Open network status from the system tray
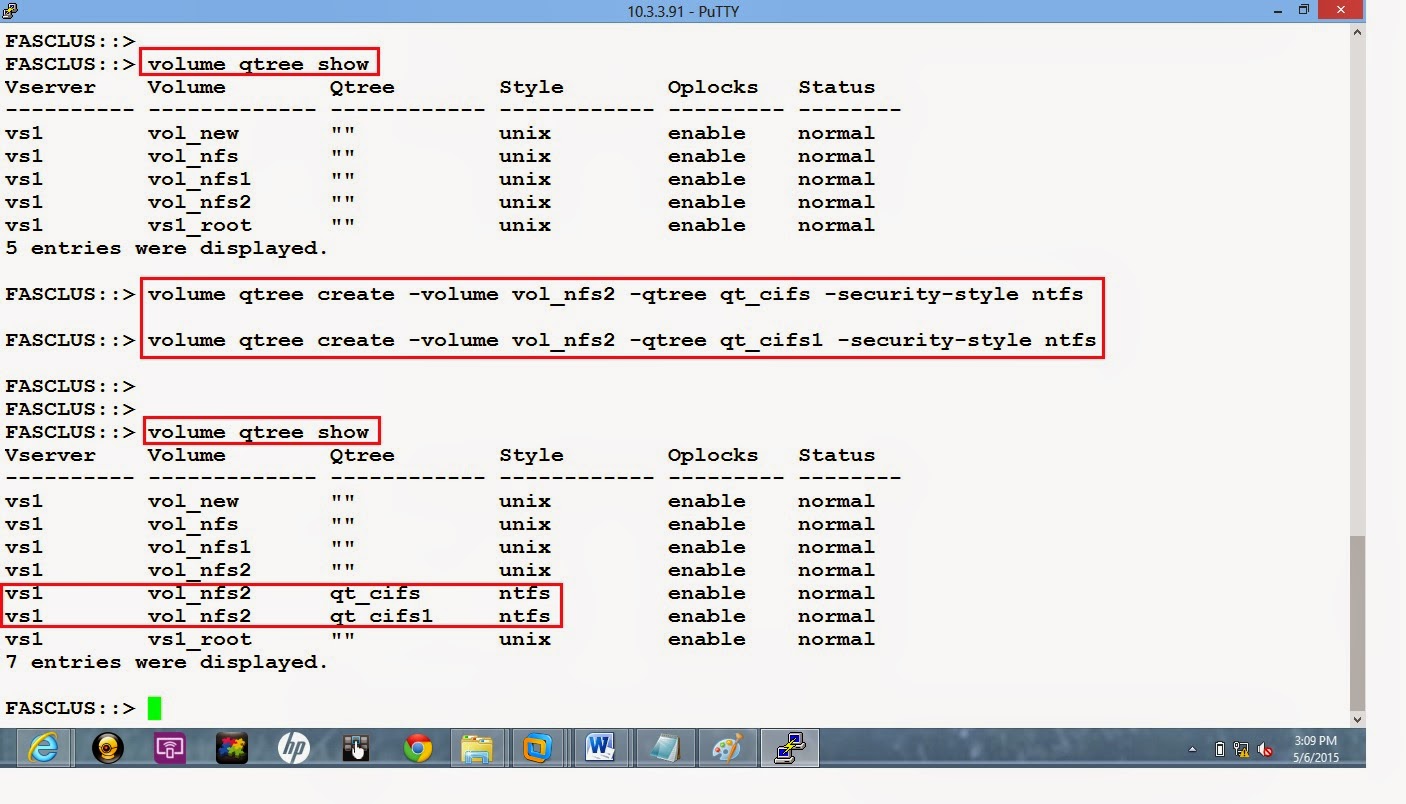 pyautogui.click(x=1242, y=747)
